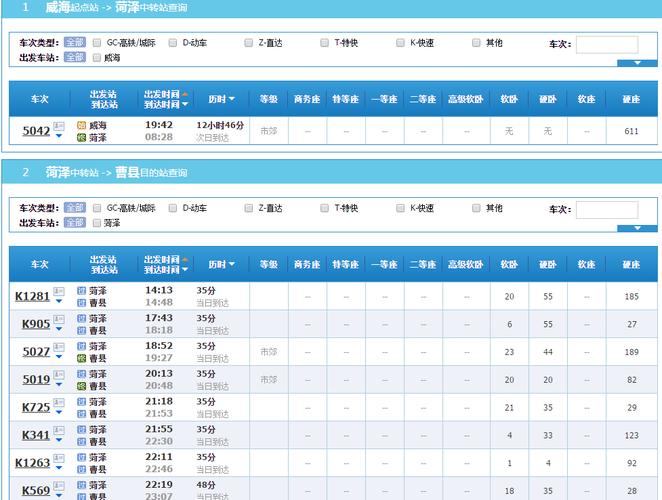The image size is (662, 500).
Task: Click the ID card icon next to train 5027
Action: (59, 347)
